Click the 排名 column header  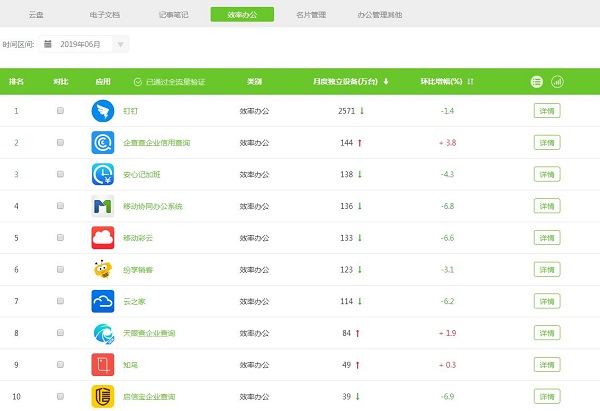pyautogui.click(x=16, y=82)
